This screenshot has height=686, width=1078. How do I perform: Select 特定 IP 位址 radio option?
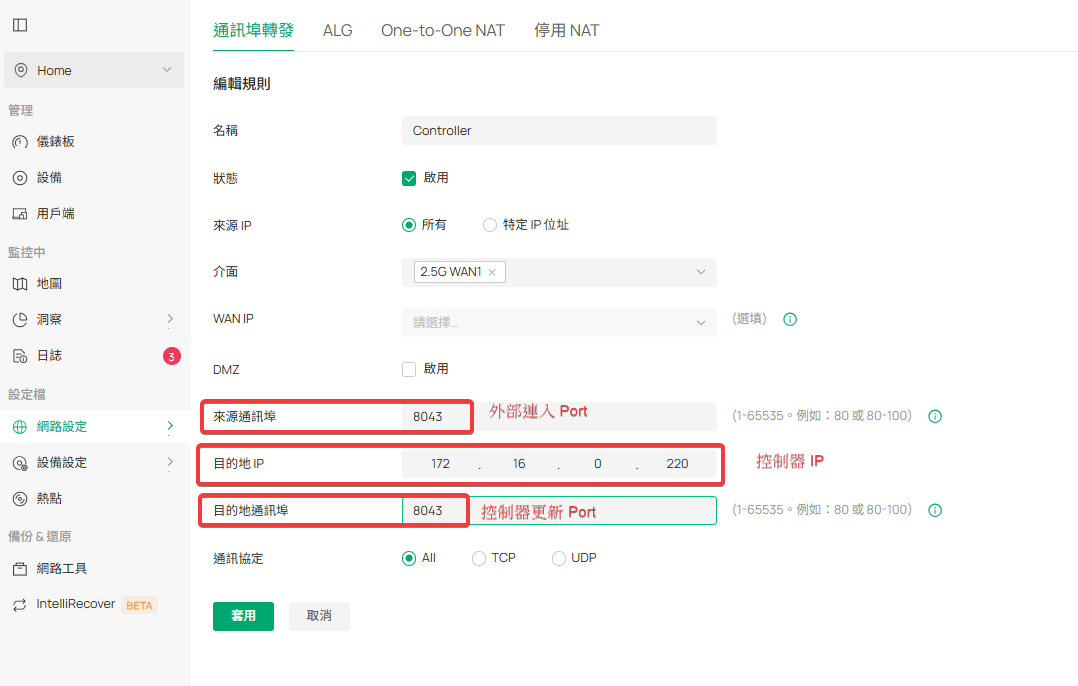coord(490,225)
